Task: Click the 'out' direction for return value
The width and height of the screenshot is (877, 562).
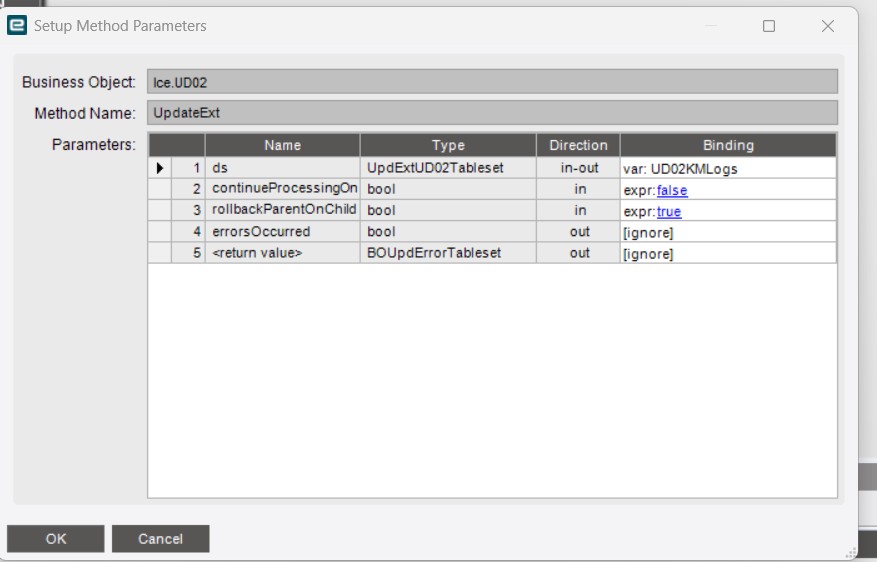Action: click(578, 253)
